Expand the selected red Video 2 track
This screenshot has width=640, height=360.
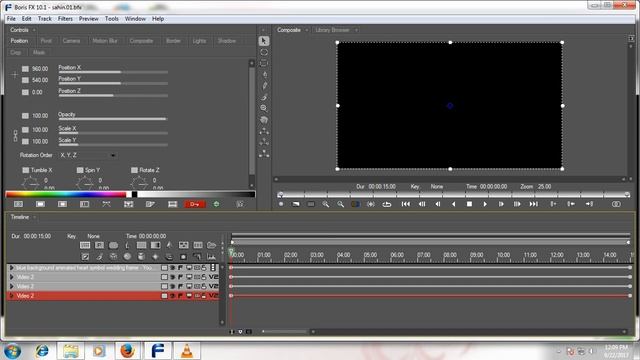11,296
